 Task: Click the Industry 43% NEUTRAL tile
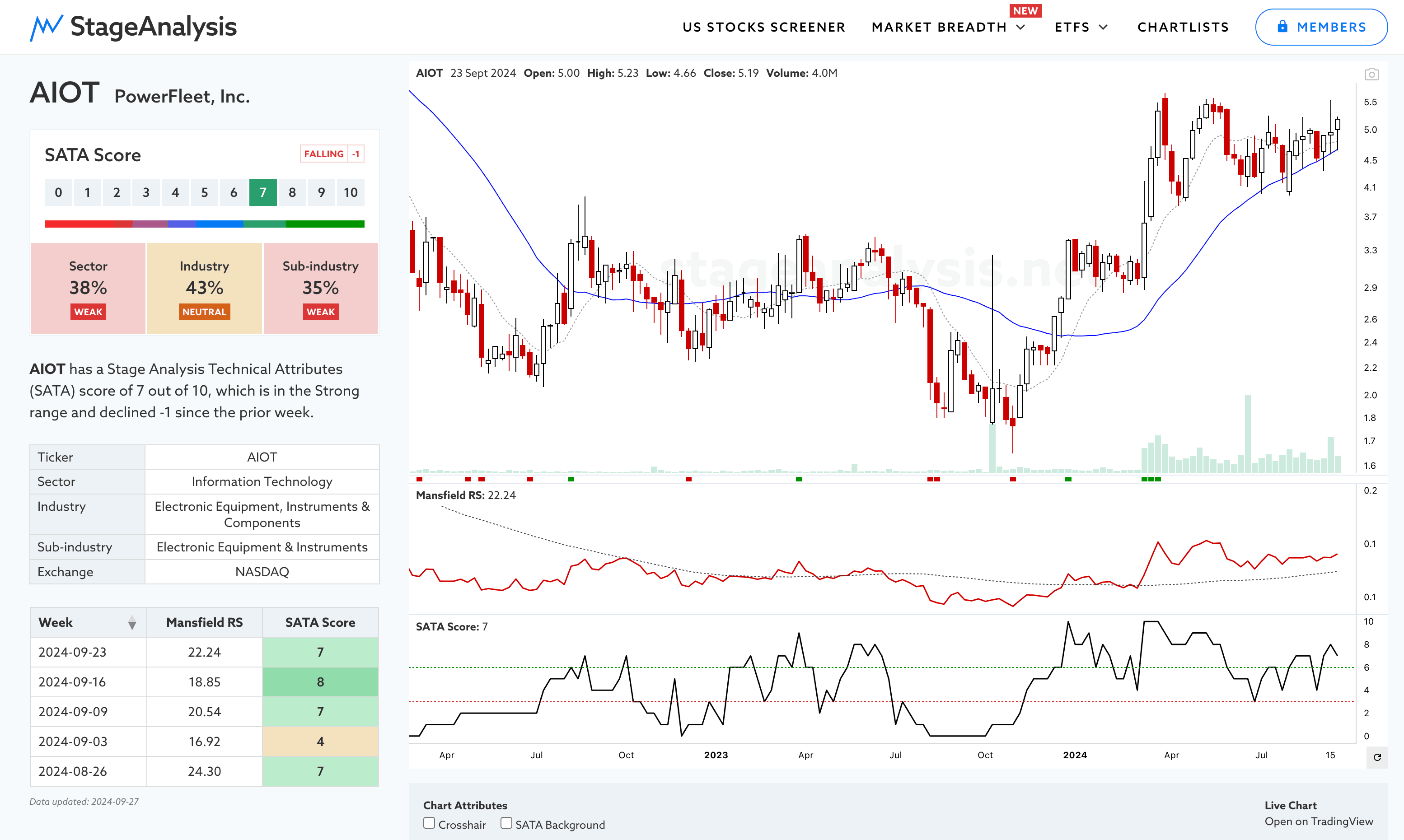[x=204, y=289]
